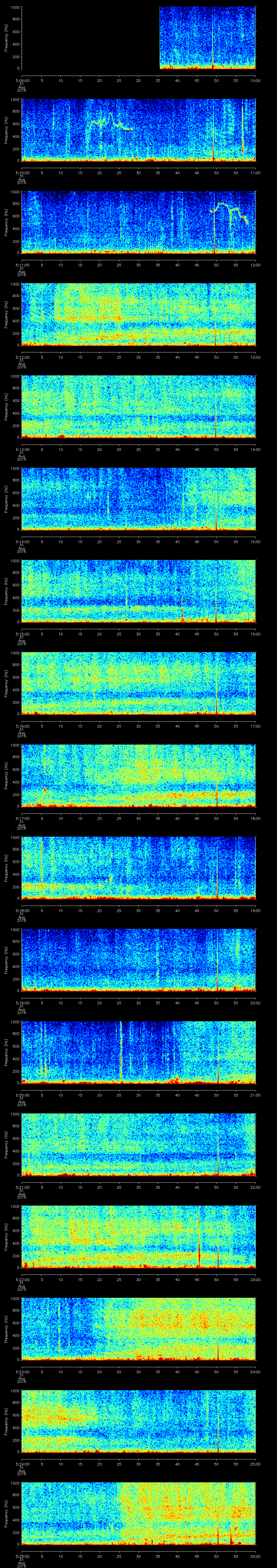Select the yellow whistle contour in the 5:11:00 spectrogram
277x1568 pixels.
point(229,213)
